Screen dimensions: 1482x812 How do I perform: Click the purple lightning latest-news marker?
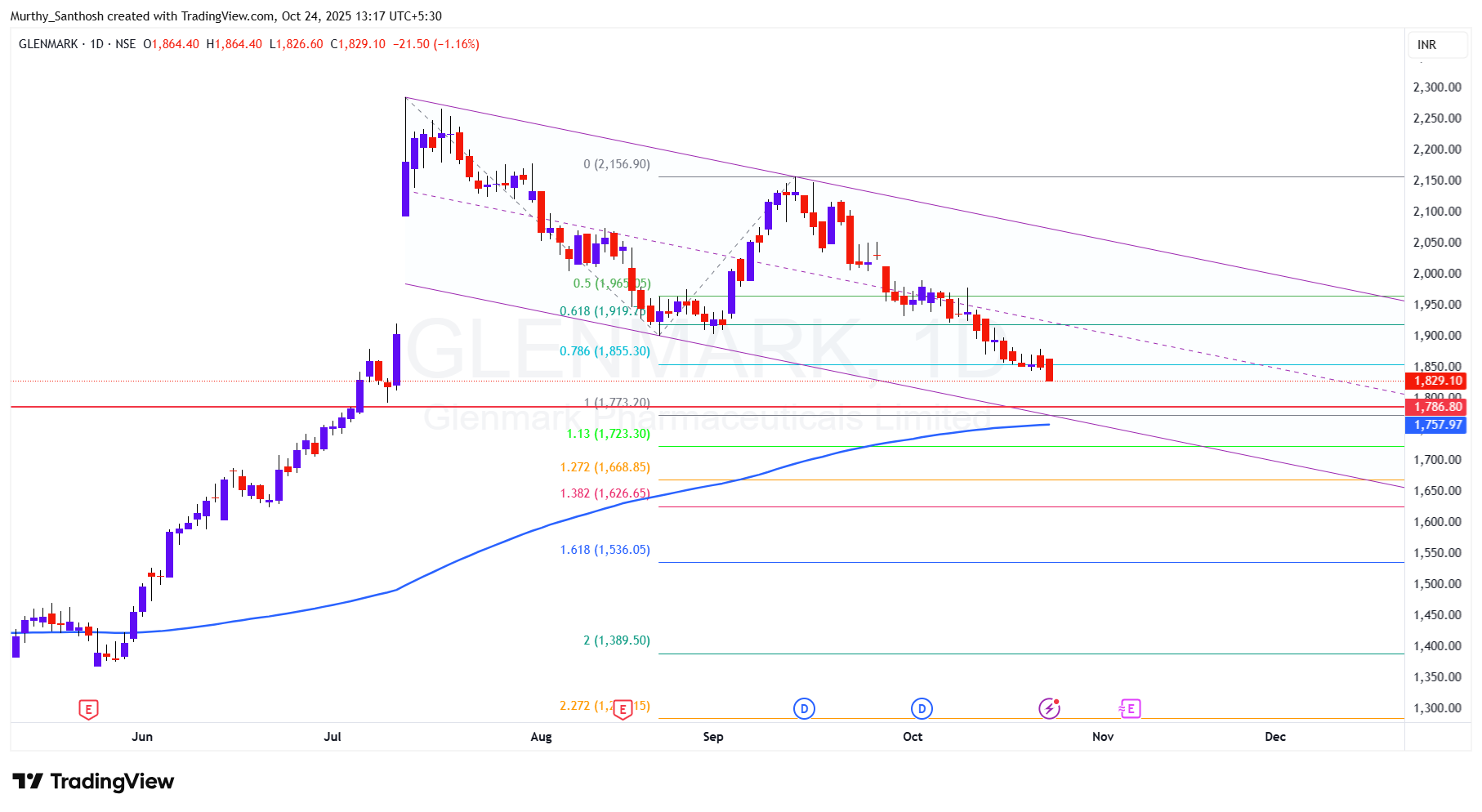[x=1049, y=708]
